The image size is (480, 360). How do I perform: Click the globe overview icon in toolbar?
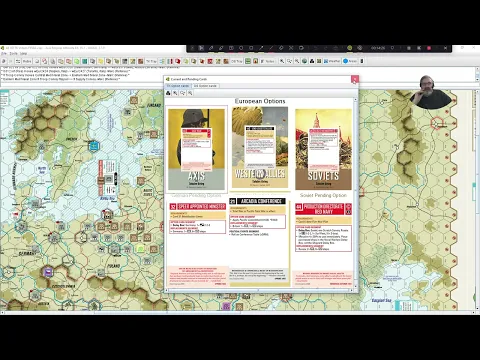click(304, 61)
